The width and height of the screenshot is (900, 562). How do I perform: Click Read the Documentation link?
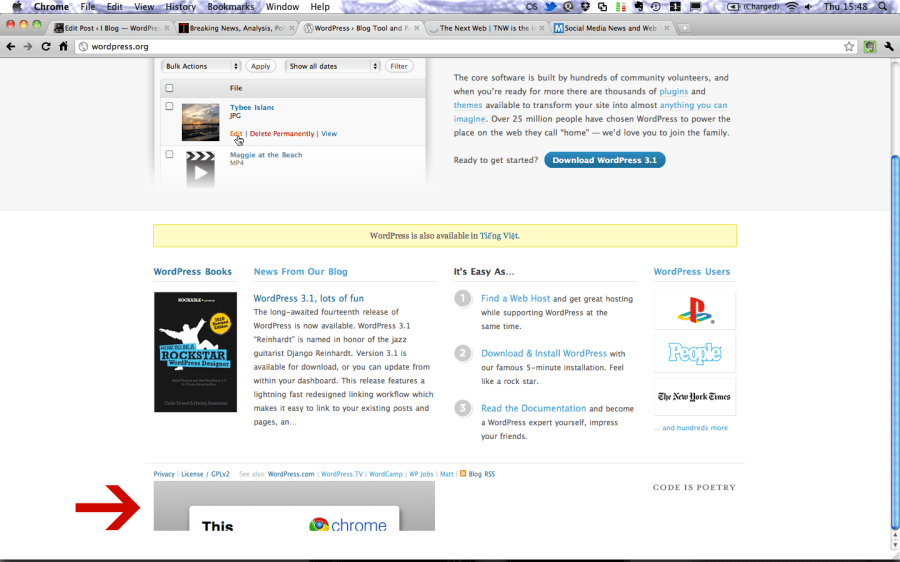click(x=533, y=409)
